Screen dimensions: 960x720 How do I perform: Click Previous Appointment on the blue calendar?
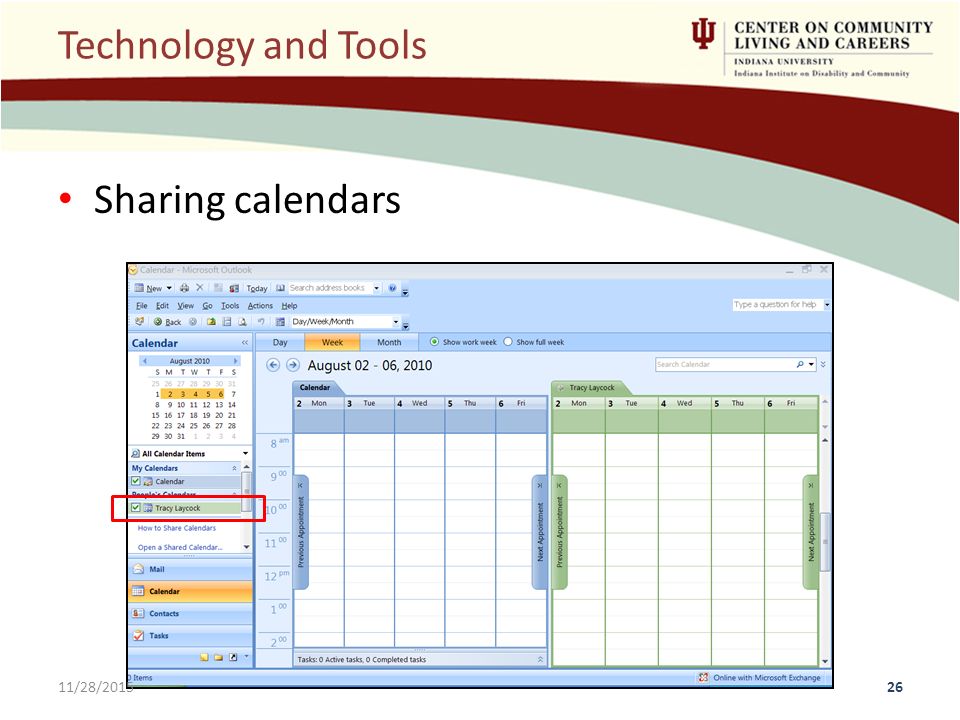coord(301,532)
